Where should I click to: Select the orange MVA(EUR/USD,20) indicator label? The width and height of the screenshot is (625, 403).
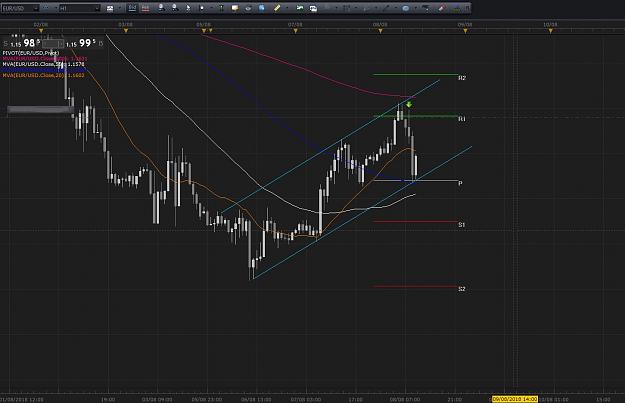43,75
